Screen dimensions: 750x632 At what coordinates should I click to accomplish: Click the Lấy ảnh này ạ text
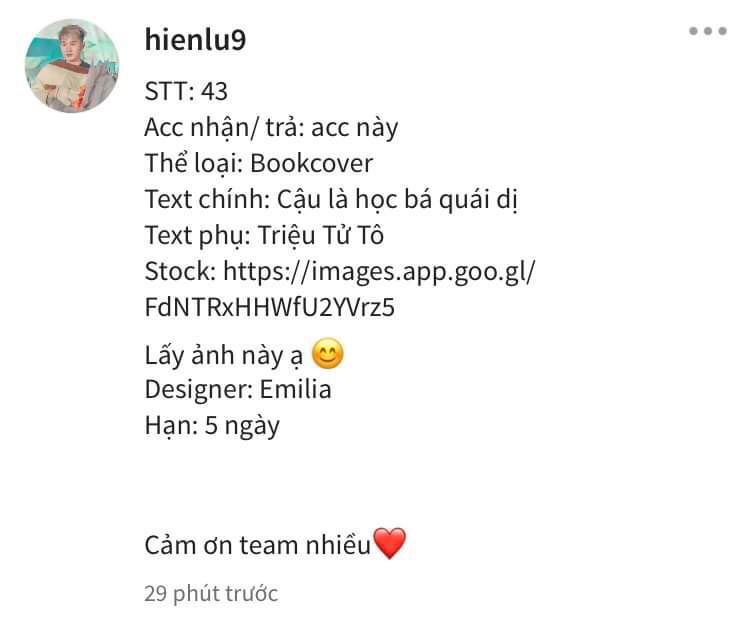point(224,356)
